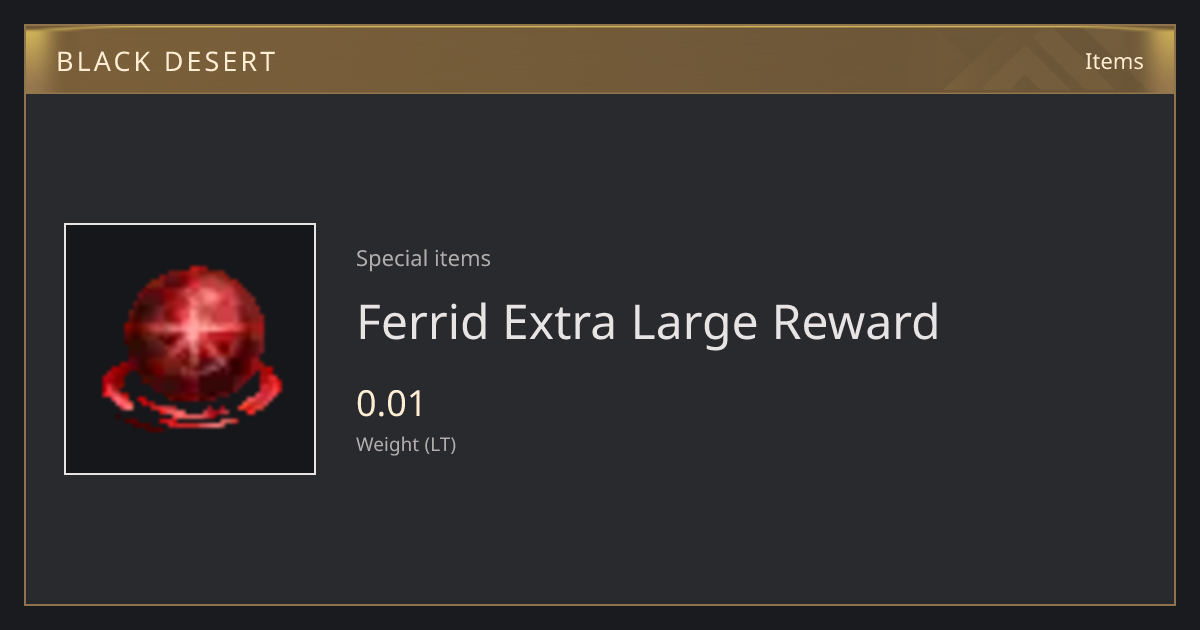Select the 0.01 weight value

pyautogui.click(x=391, y=404)
